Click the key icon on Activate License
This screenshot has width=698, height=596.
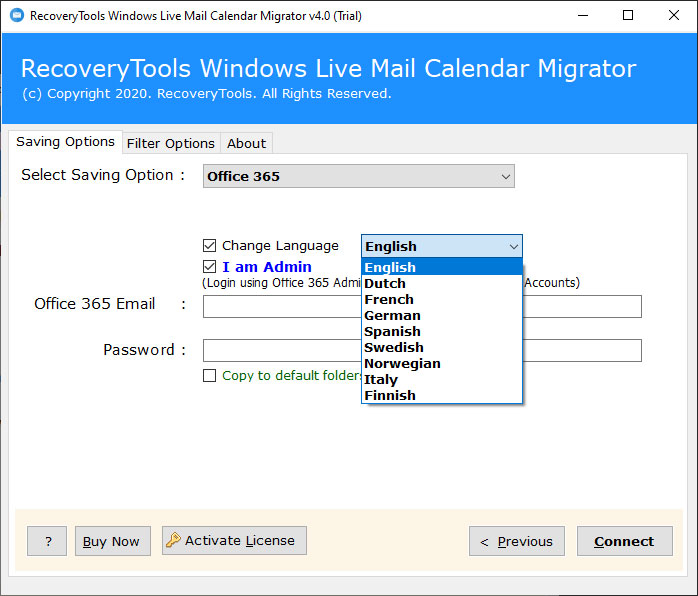173,540
